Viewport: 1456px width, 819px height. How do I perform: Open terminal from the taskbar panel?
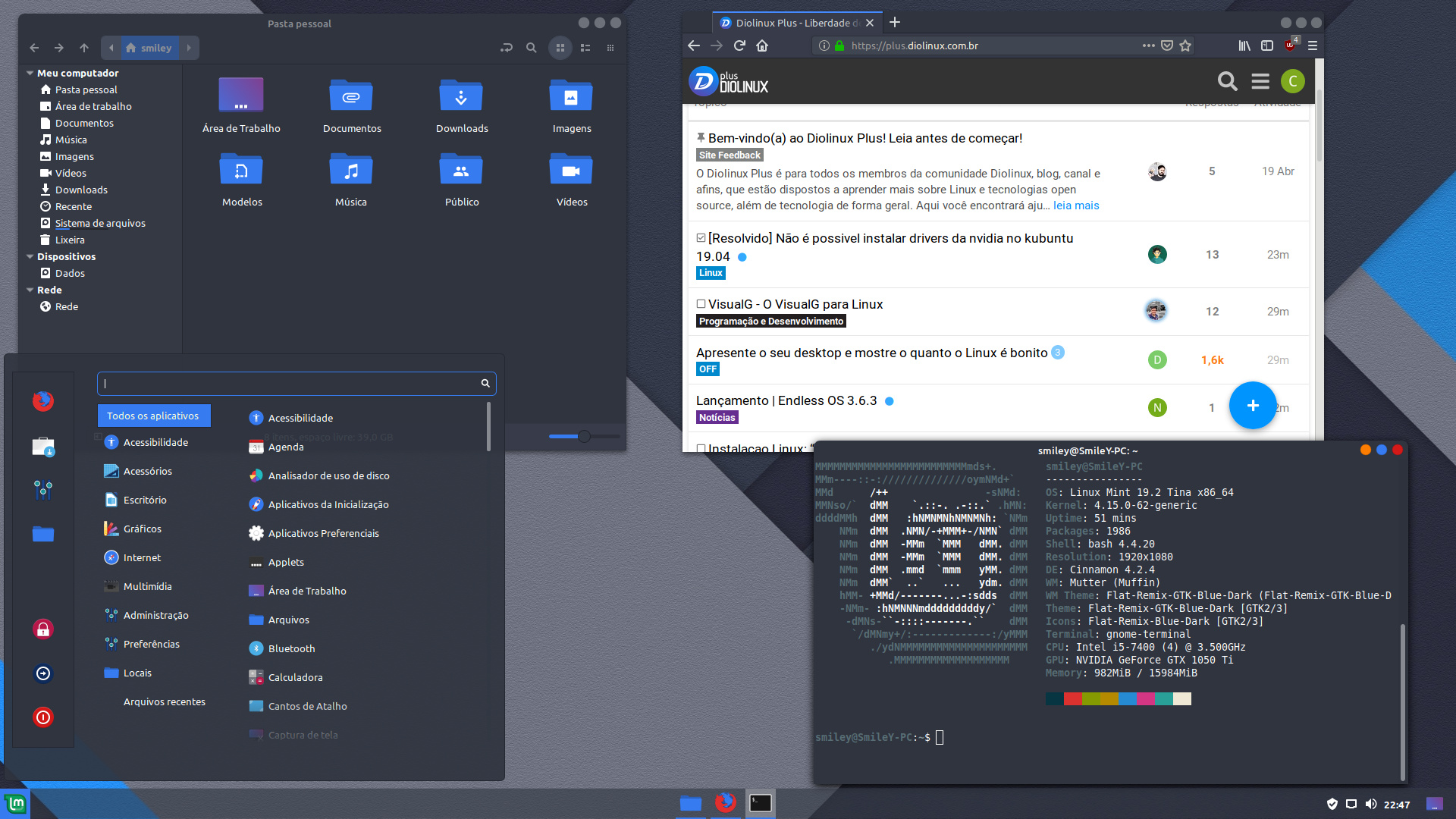[760, 803]
